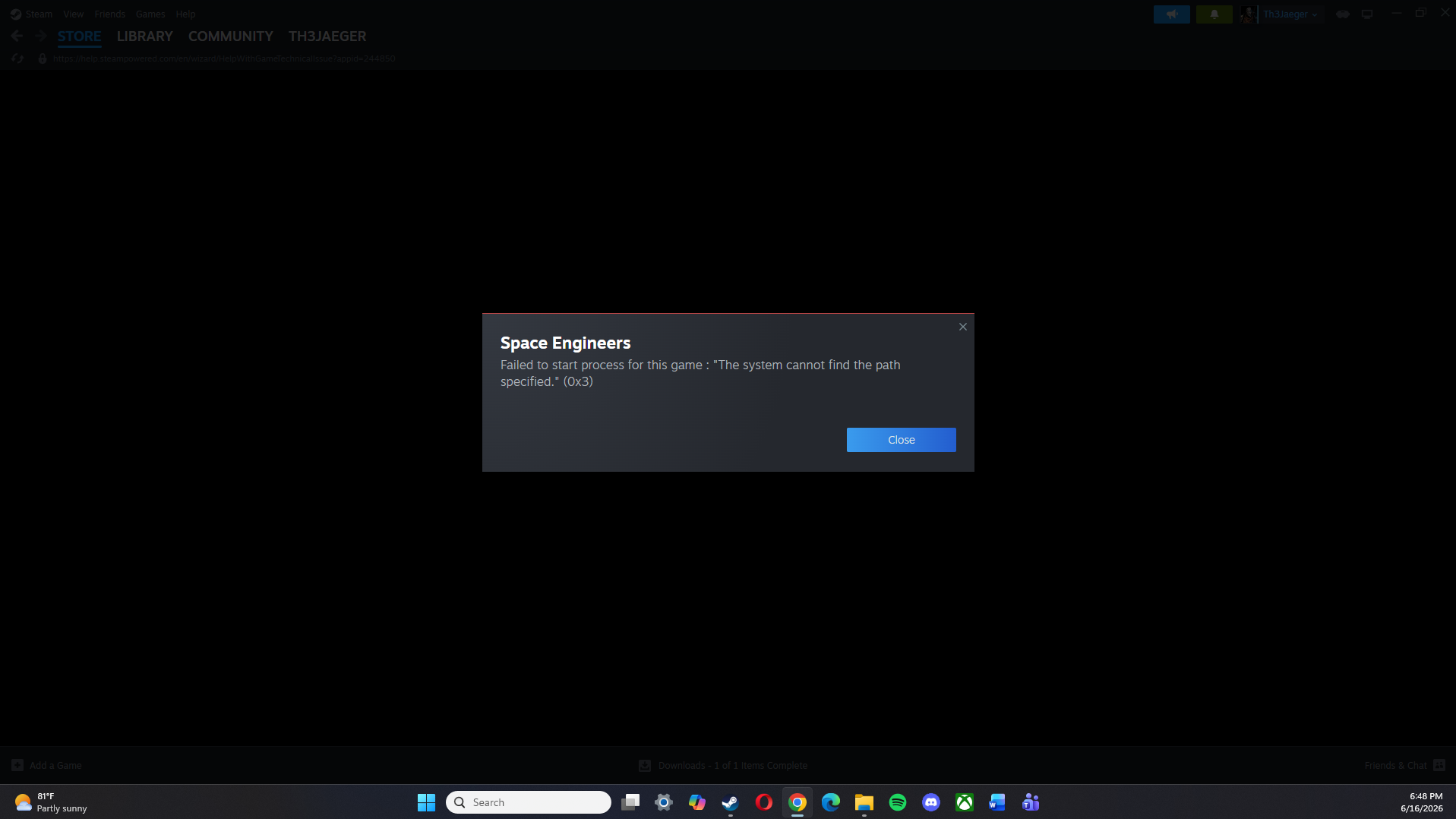This screenshot has width=1456, height=819.
Task: Open Settings from the taskbar
Action: coord(664,802)
